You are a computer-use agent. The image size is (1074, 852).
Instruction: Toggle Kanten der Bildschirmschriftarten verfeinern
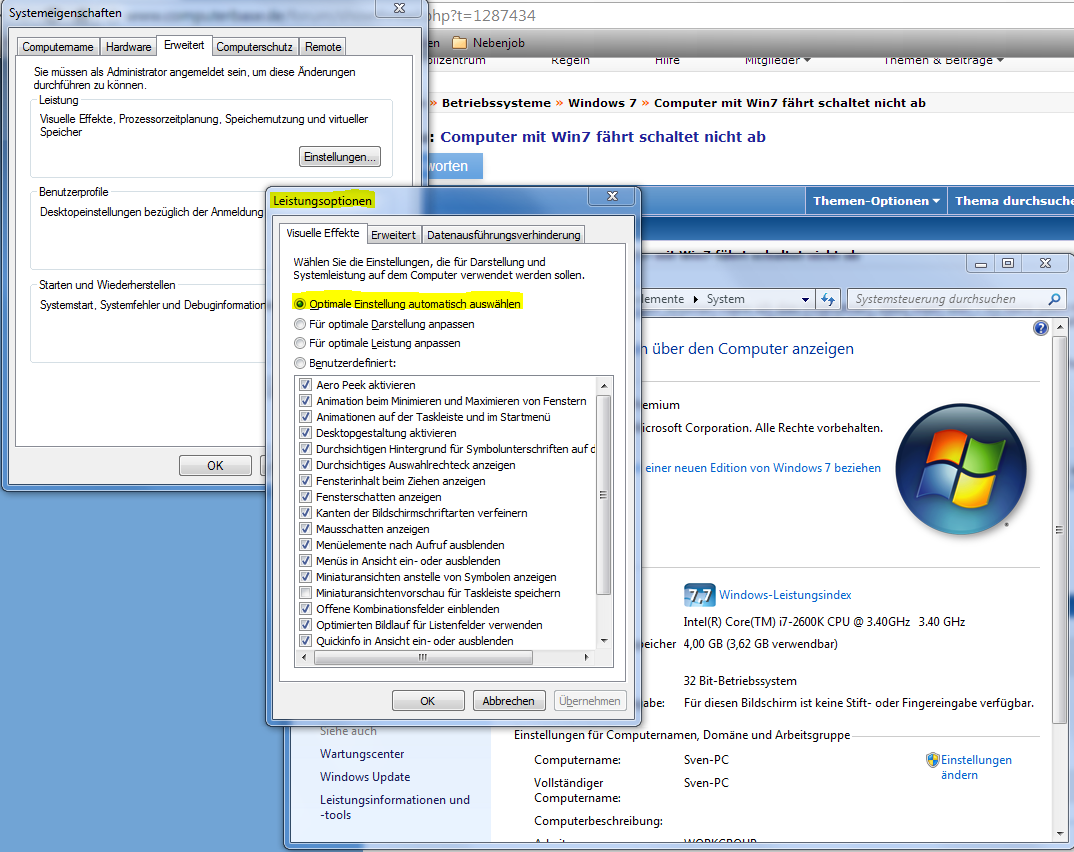(305, 513)
